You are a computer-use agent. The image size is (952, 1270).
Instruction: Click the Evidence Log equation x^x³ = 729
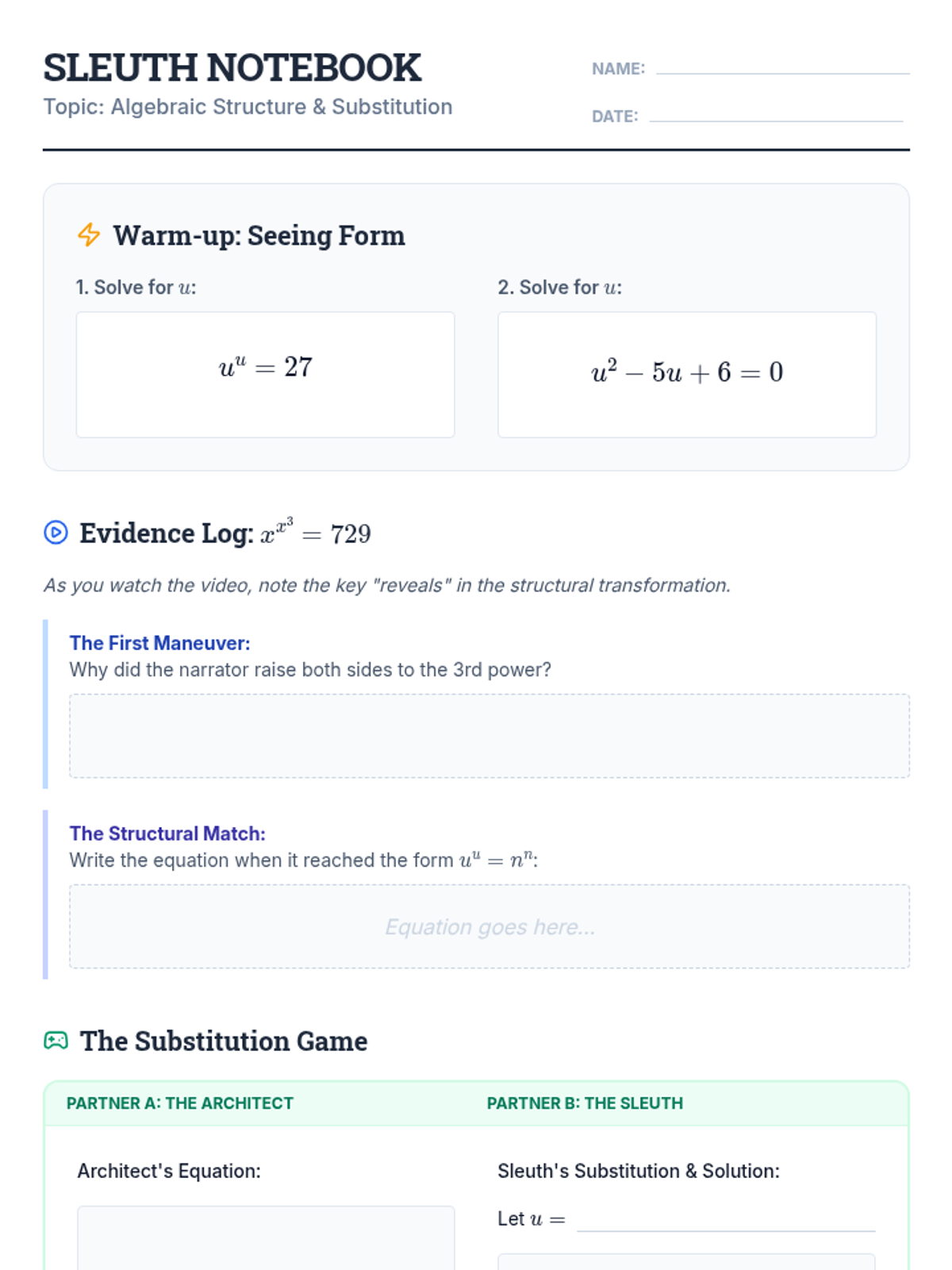316,532
